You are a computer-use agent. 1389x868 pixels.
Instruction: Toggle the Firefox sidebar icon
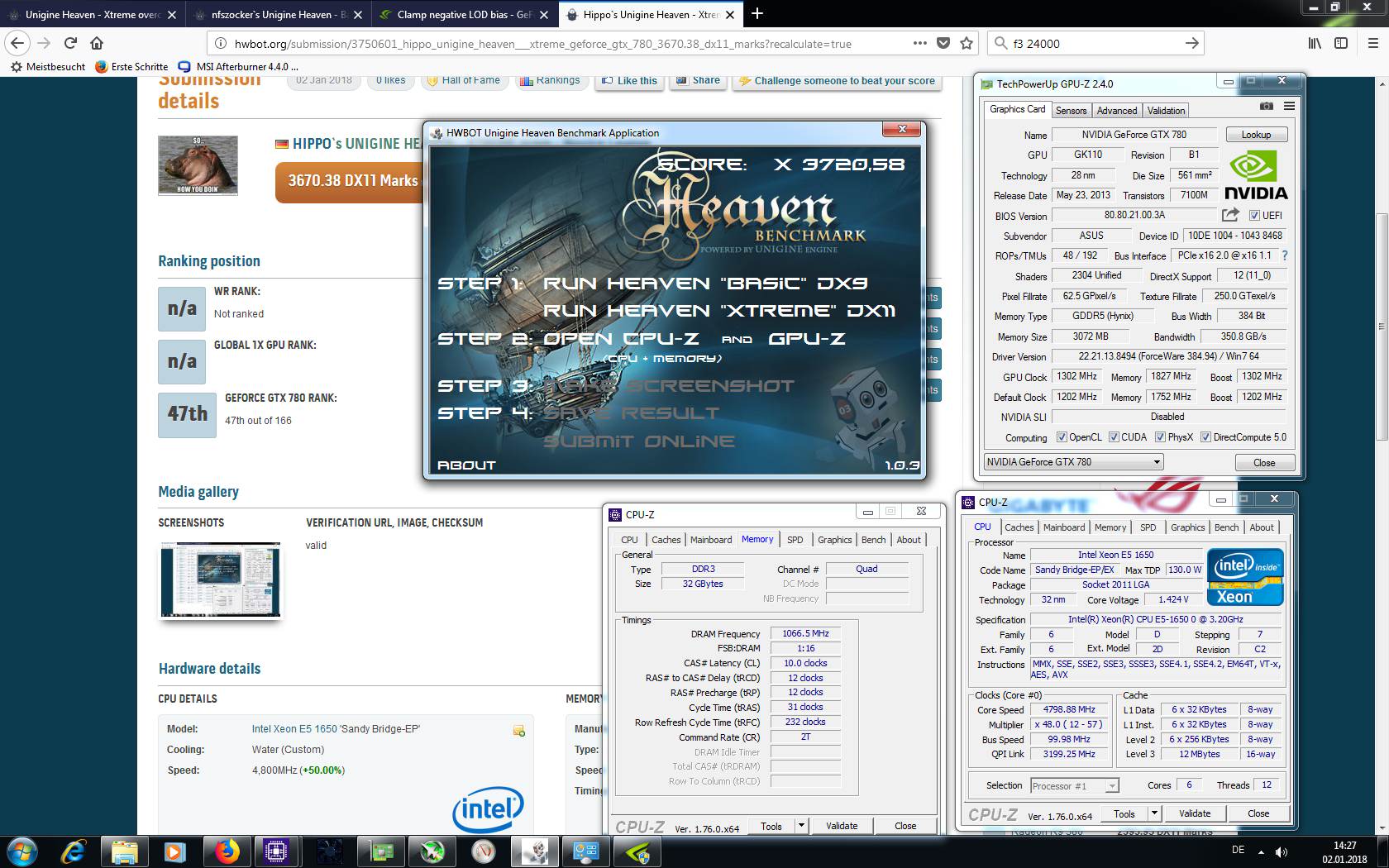[1341, 43]
